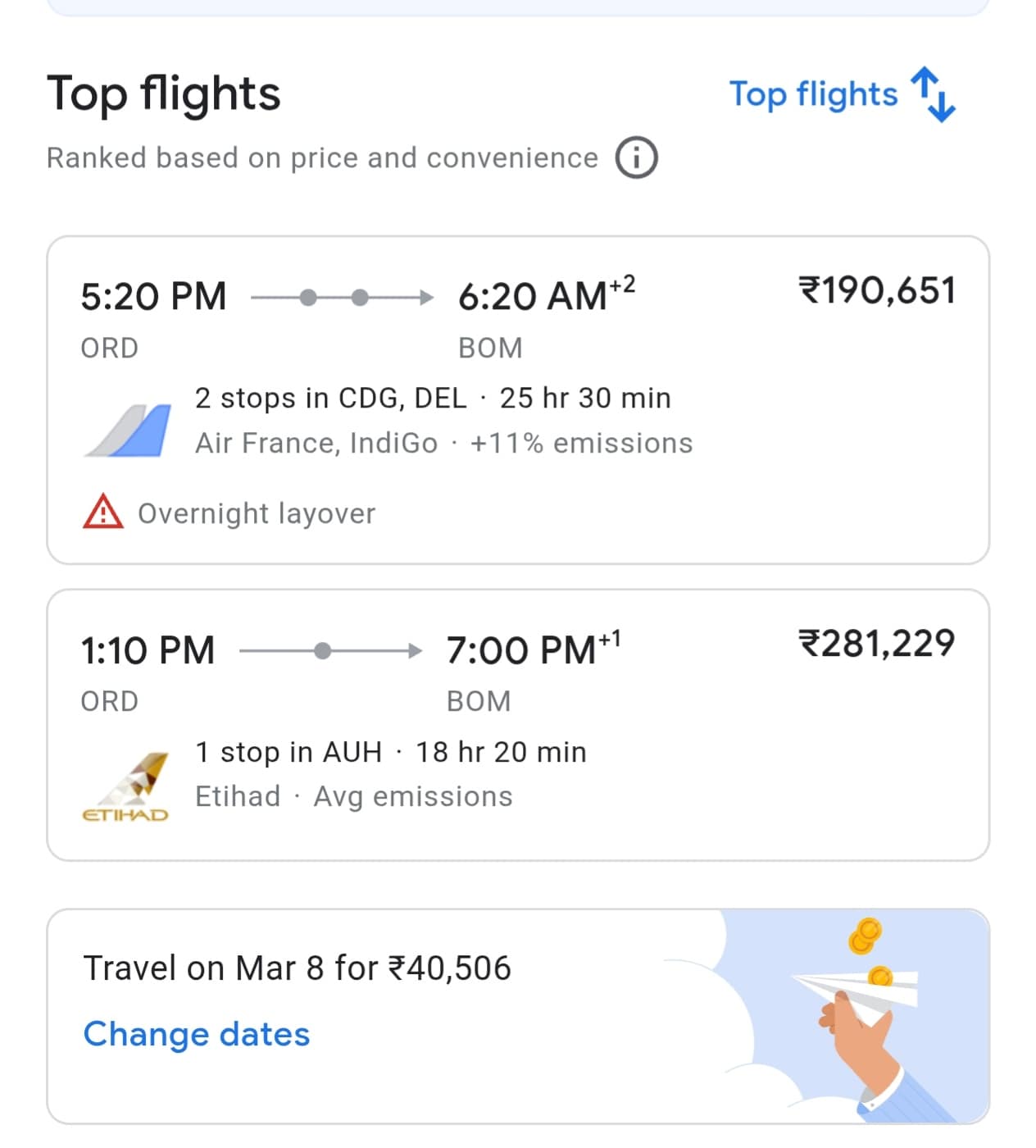Click the +11% emissions label

tap(581, 444)
